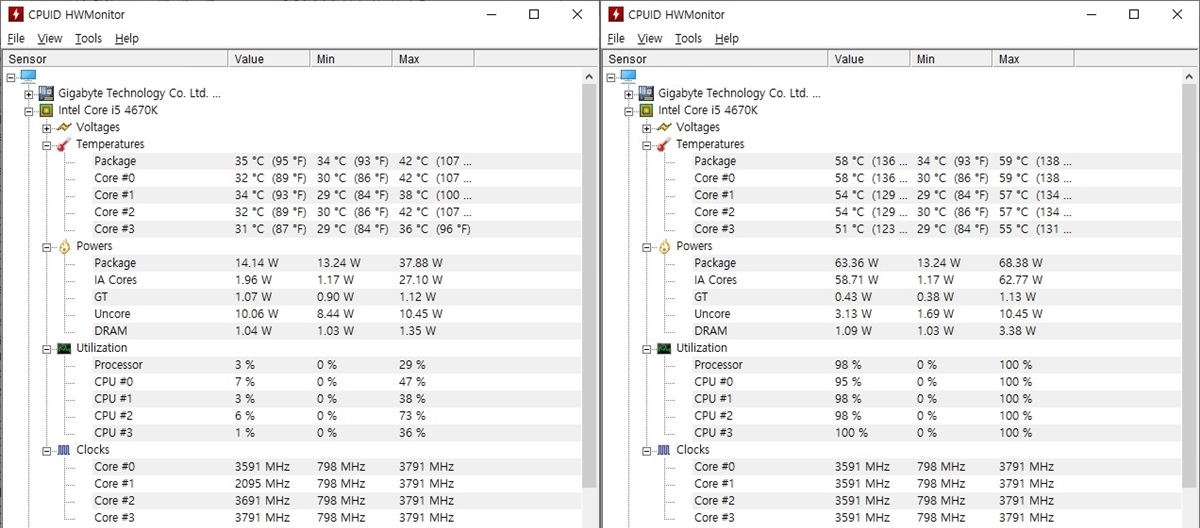The height and width of the screenshot is (528, 1200).
Task: Click the Sensor column header in left window
Action: point(115,59)
